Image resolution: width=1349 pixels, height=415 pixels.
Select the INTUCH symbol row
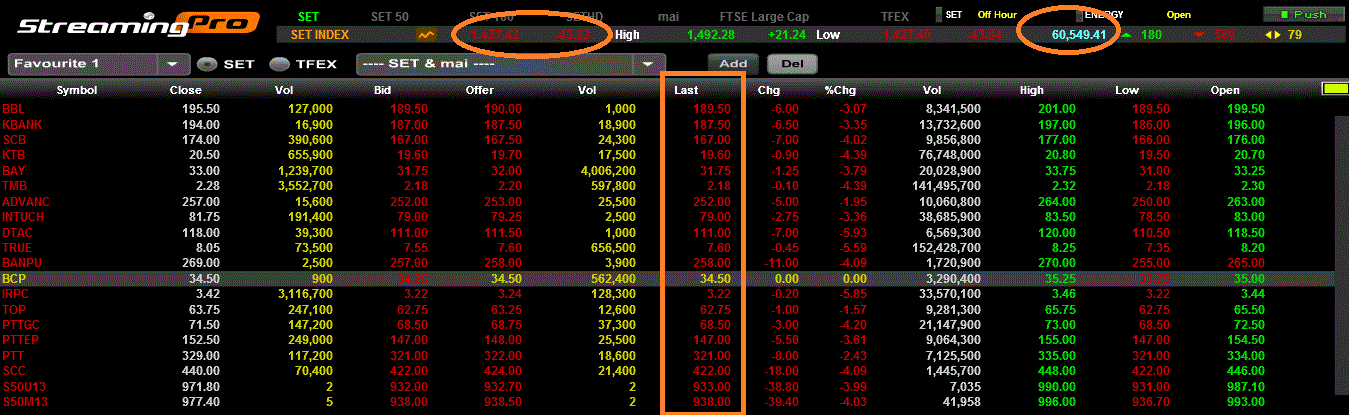(668, 217)
